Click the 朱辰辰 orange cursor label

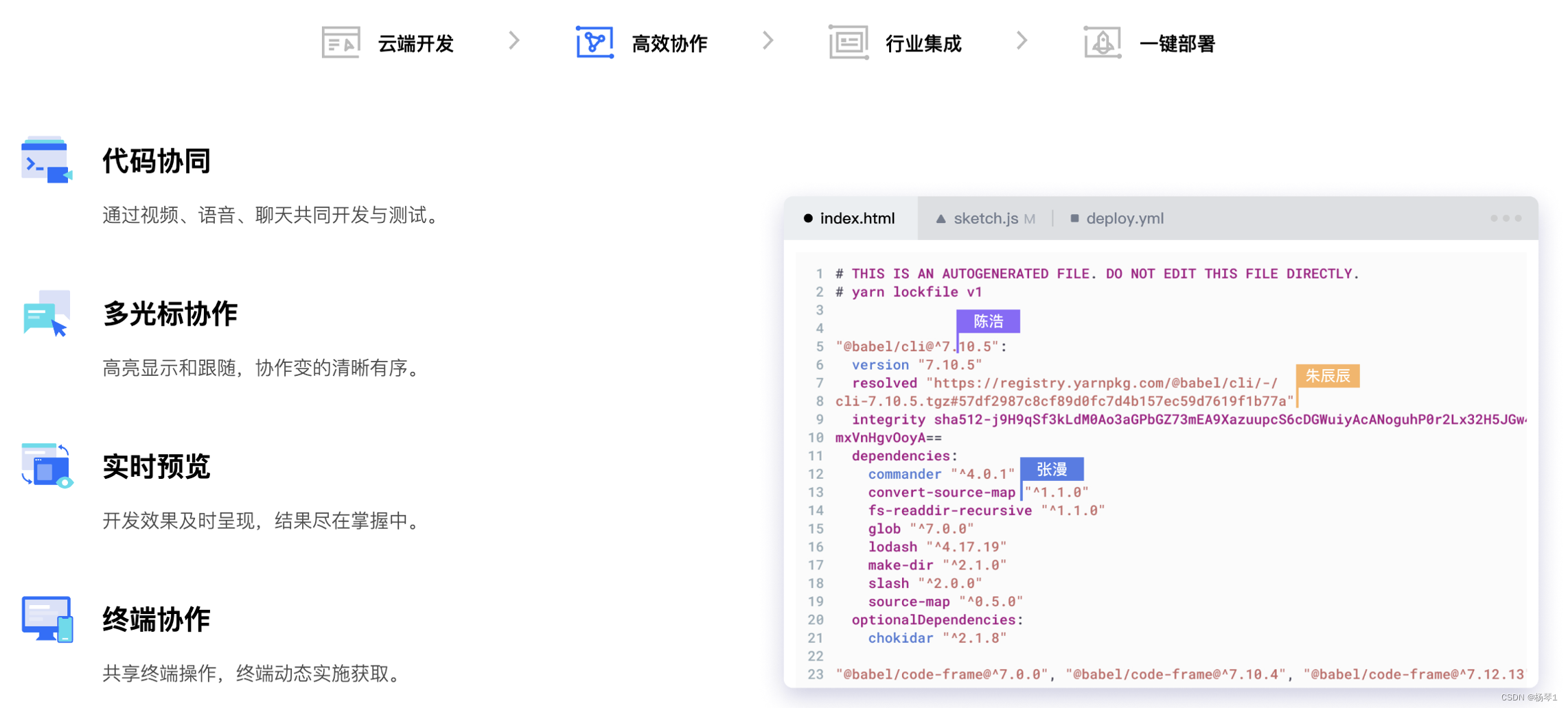tap(1328, 376)
